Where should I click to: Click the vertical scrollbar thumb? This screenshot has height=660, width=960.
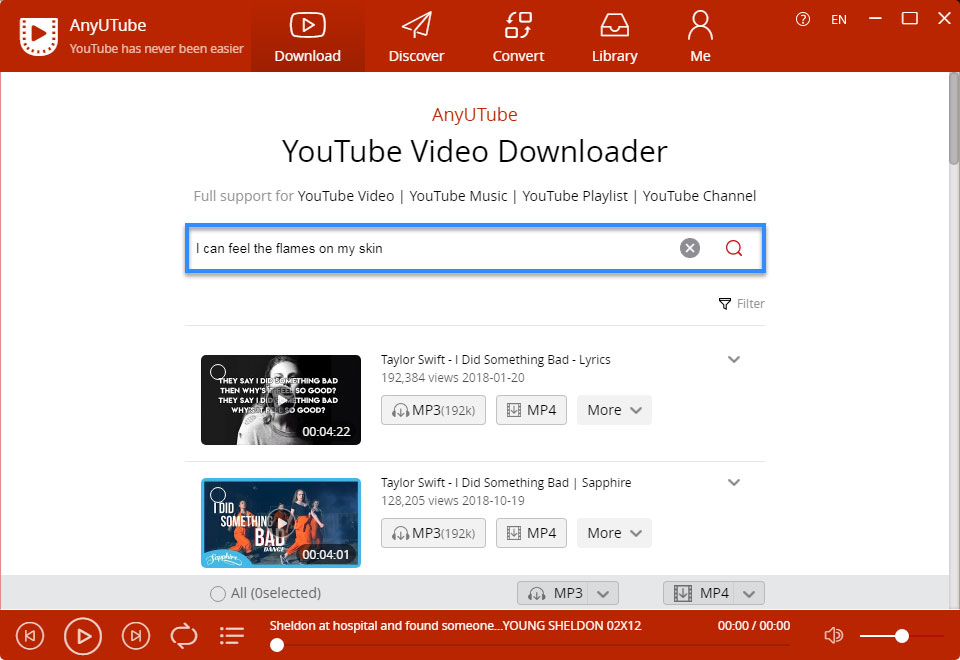(953, 119)
